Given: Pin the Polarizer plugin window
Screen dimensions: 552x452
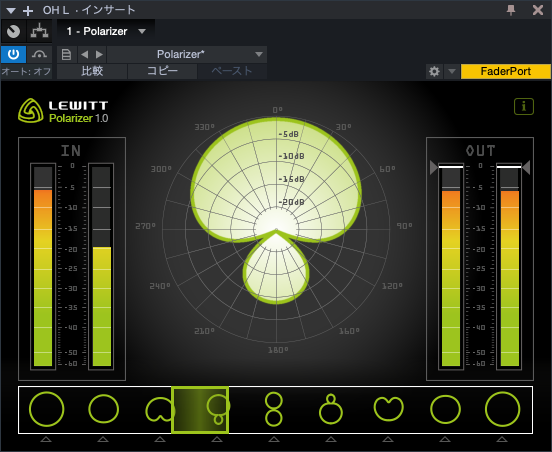Looking at the screenshot, I should click(x=511, y=10).
